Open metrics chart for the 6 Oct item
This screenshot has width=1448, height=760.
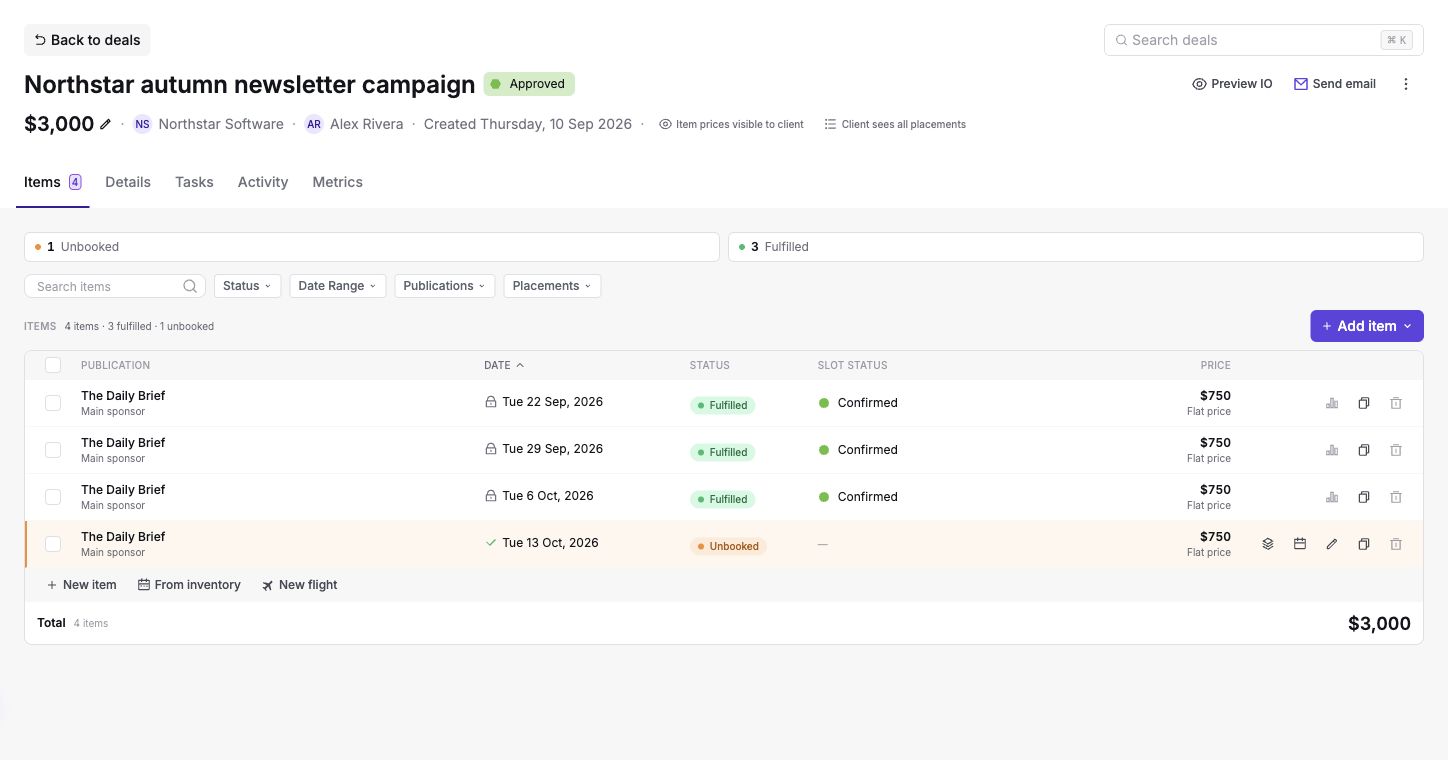coord(1332,497)
